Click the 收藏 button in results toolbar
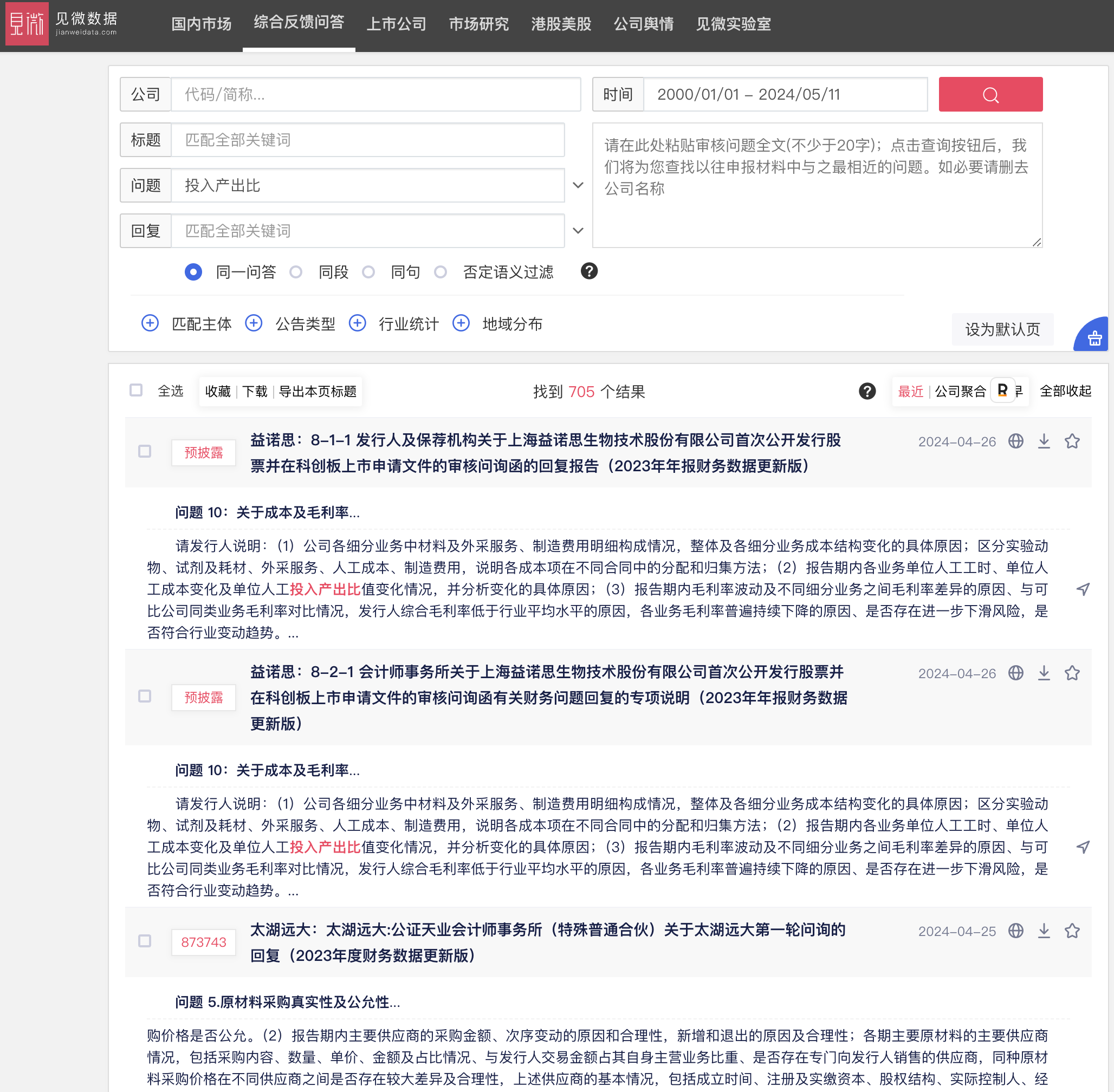1114x1092 pixels. pos(217,391)
